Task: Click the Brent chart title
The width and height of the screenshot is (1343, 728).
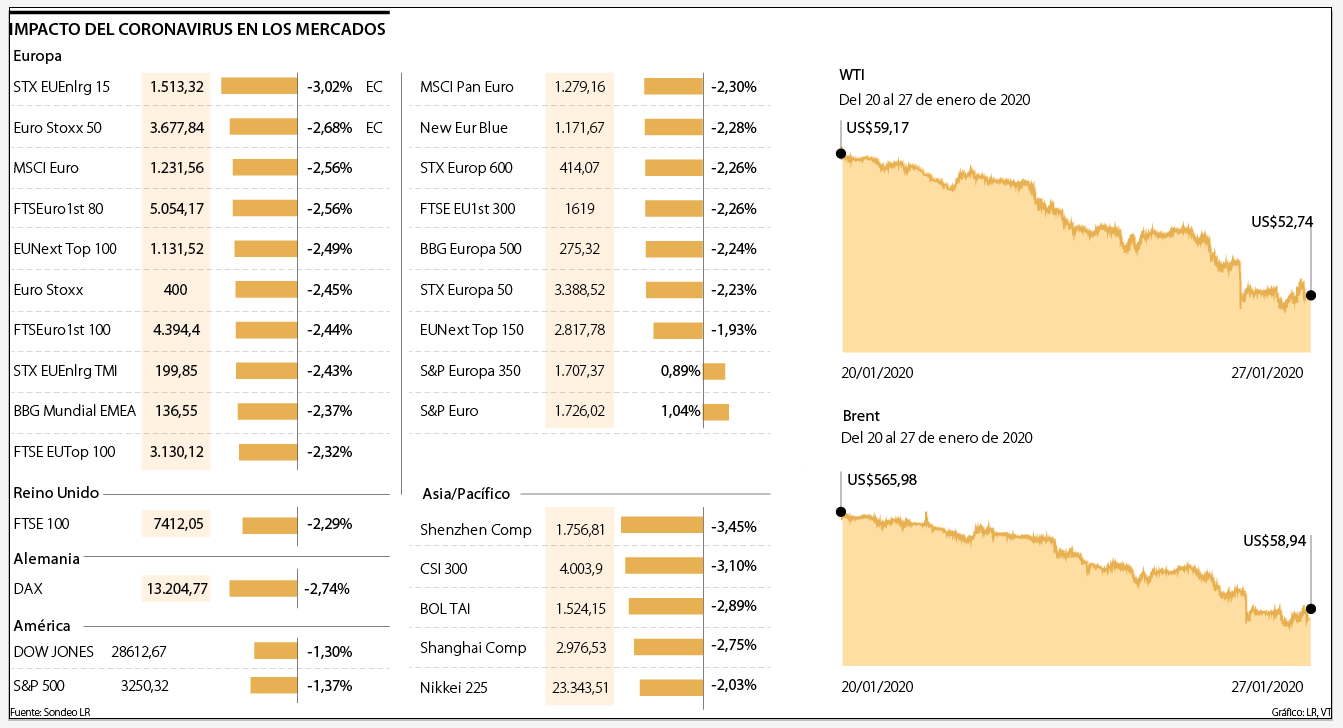Action: [x=861, y=416]
